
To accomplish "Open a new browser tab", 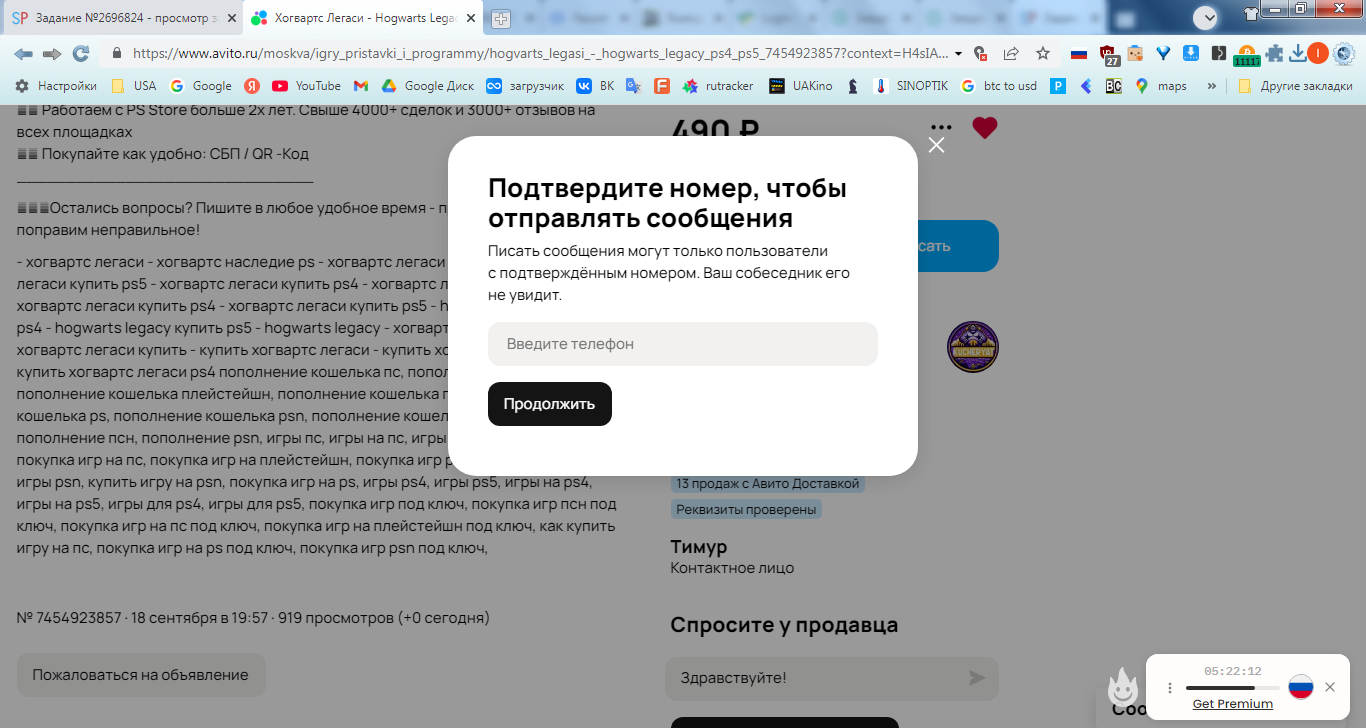I will click(500, 19).
